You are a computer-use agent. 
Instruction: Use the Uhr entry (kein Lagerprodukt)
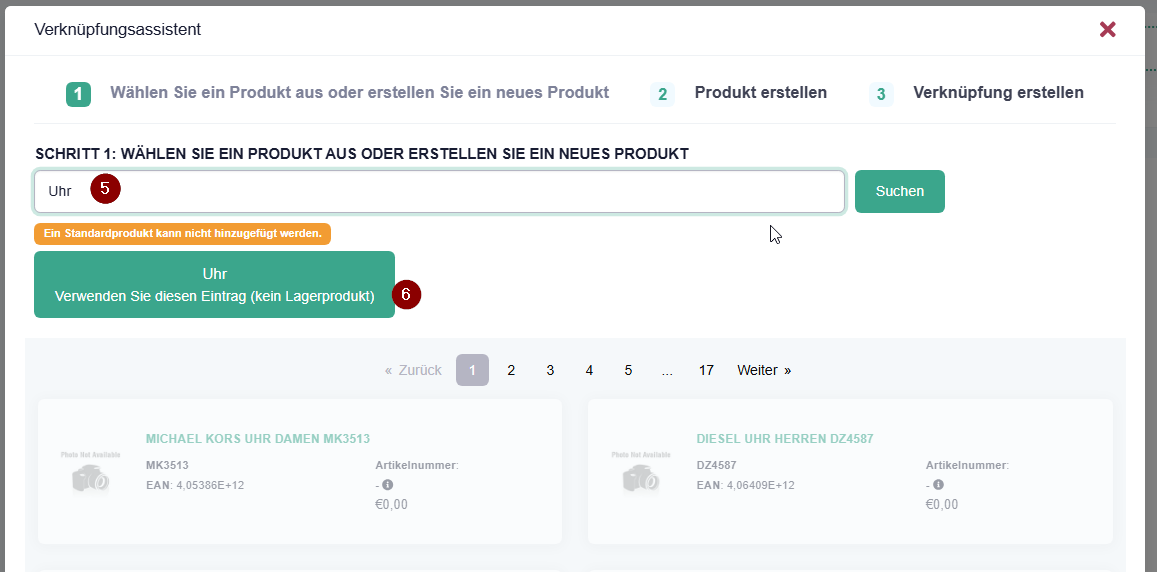[x=214, y=285]
